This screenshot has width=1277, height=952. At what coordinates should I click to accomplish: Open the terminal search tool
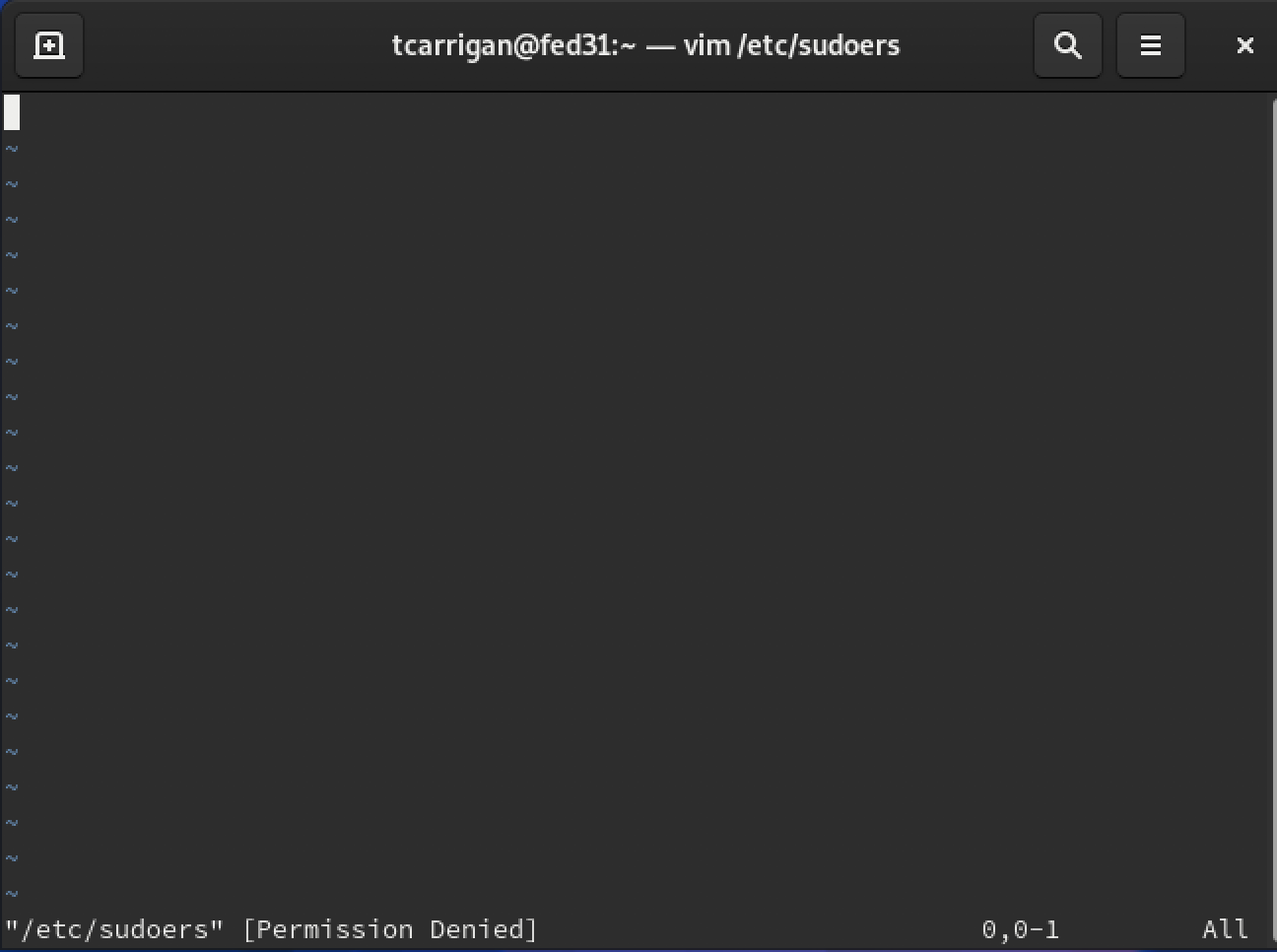1068,45
